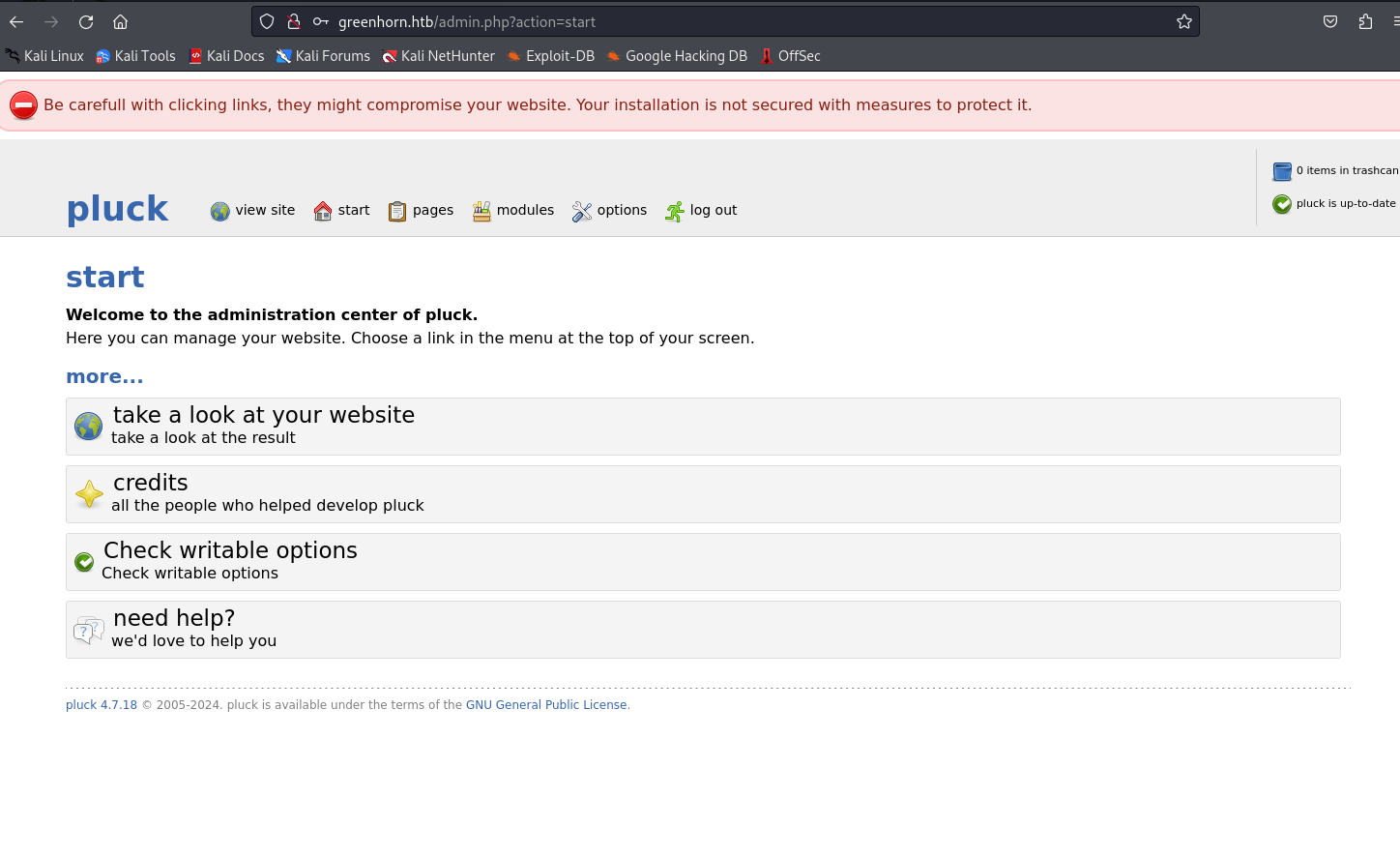Click the red warning stop icon
The image size is (1400, 857).
tap(23, 105)
